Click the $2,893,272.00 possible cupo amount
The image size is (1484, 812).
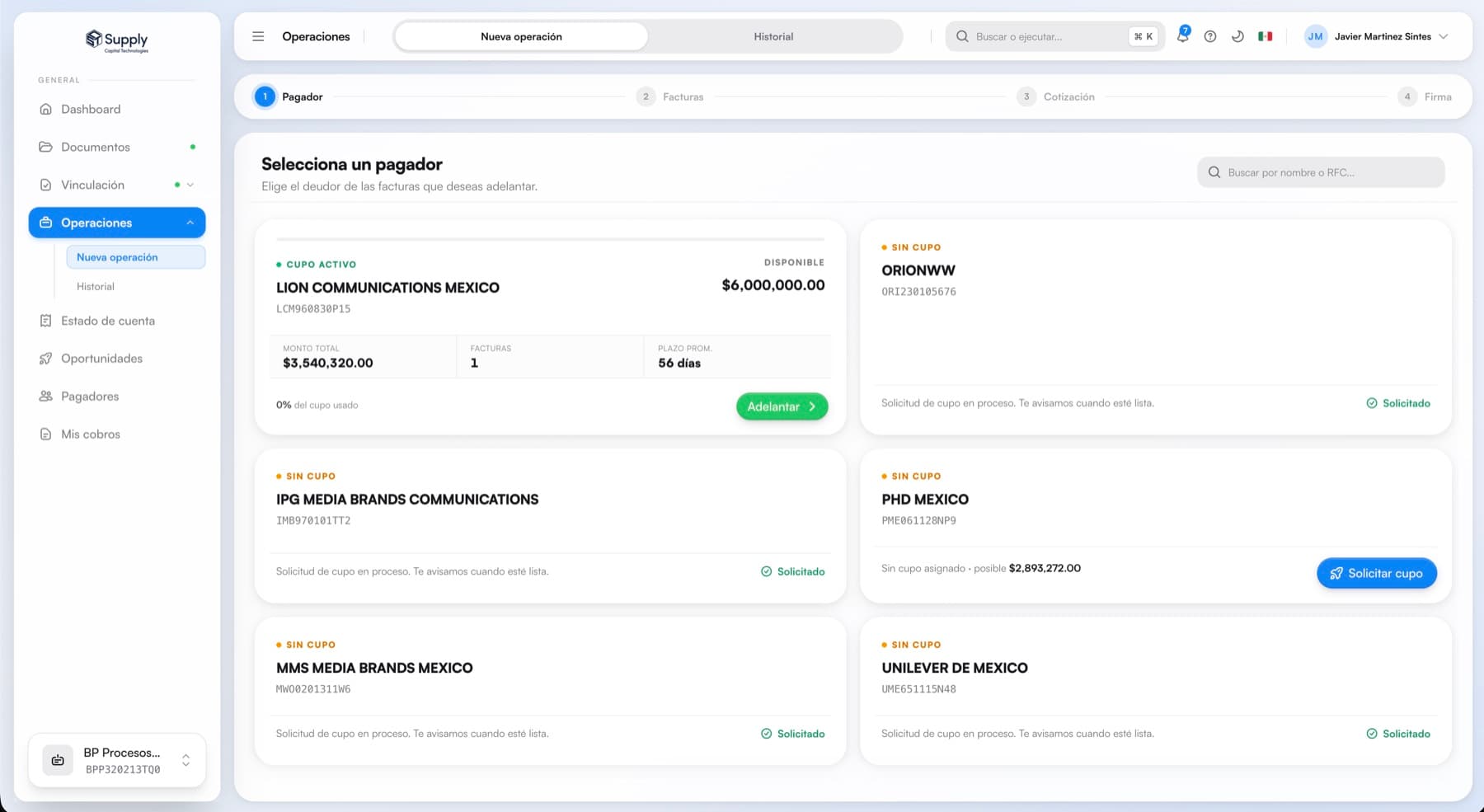[x=1045, y=568]
